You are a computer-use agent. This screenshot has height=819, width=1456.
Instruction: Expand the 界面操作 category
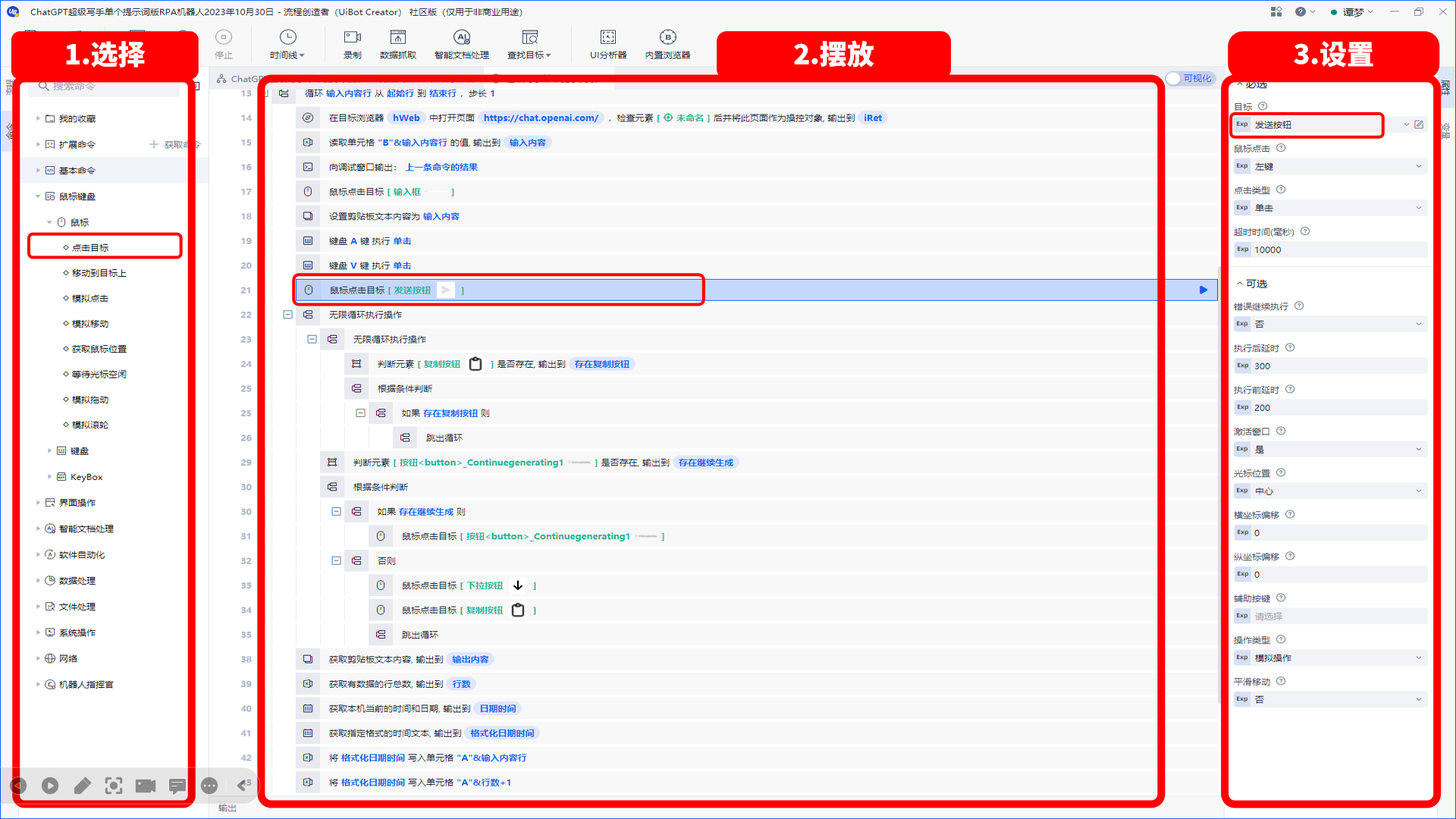tap(39, 503)
